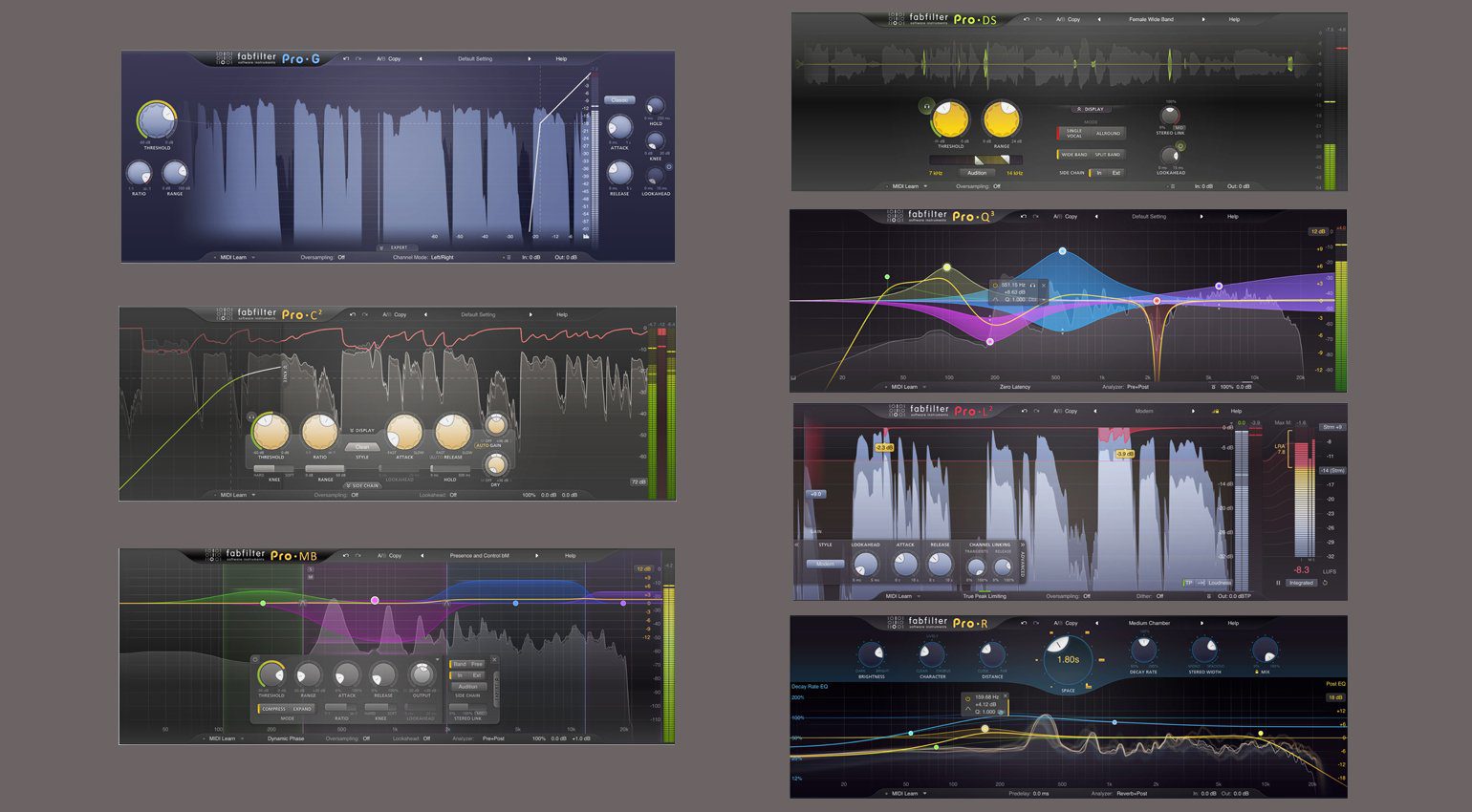The height and width of the screenshot is (812, 1472).
Task: Open the Female Wide Band preset menu
Action: (1152, 19)
